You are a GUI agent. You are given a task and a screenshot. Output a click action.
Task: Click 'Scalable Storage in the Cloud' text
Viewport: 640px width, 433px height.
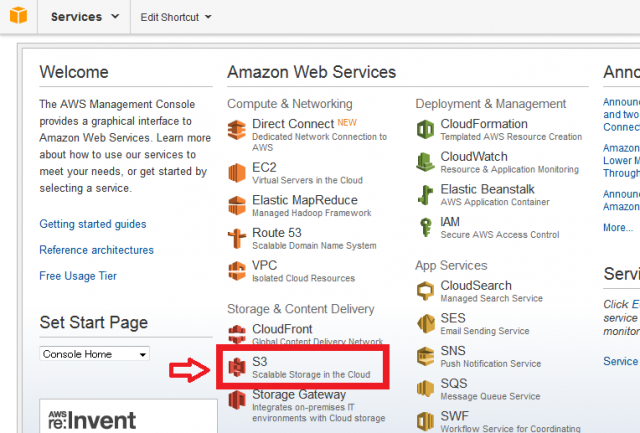tap(311, 375)
